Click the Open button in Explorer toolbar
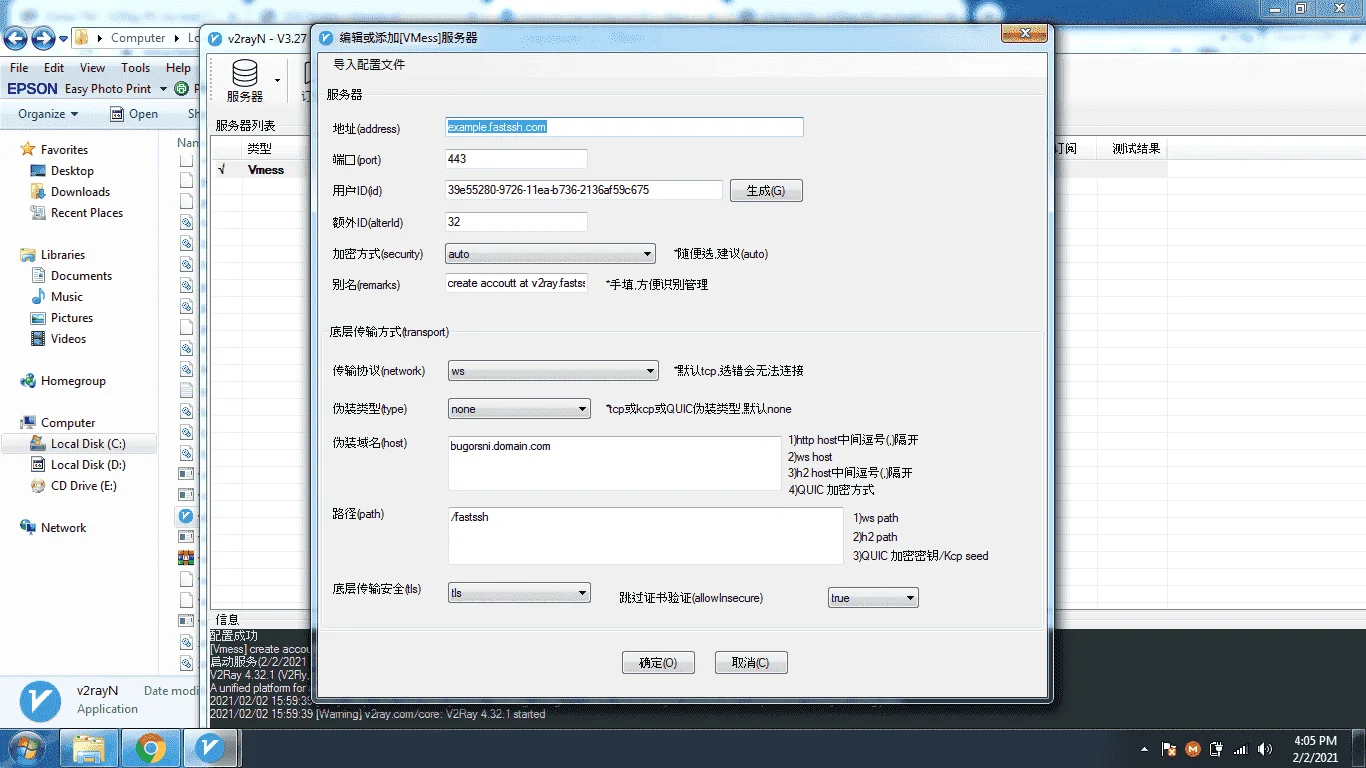This screenshot has width=1366, height=768. [x=135, y=114]
